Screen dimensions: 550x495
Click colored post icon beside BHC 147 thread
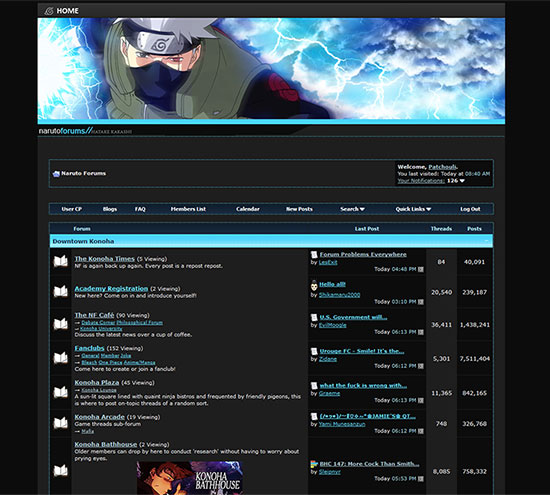click(x=314, y=464)
